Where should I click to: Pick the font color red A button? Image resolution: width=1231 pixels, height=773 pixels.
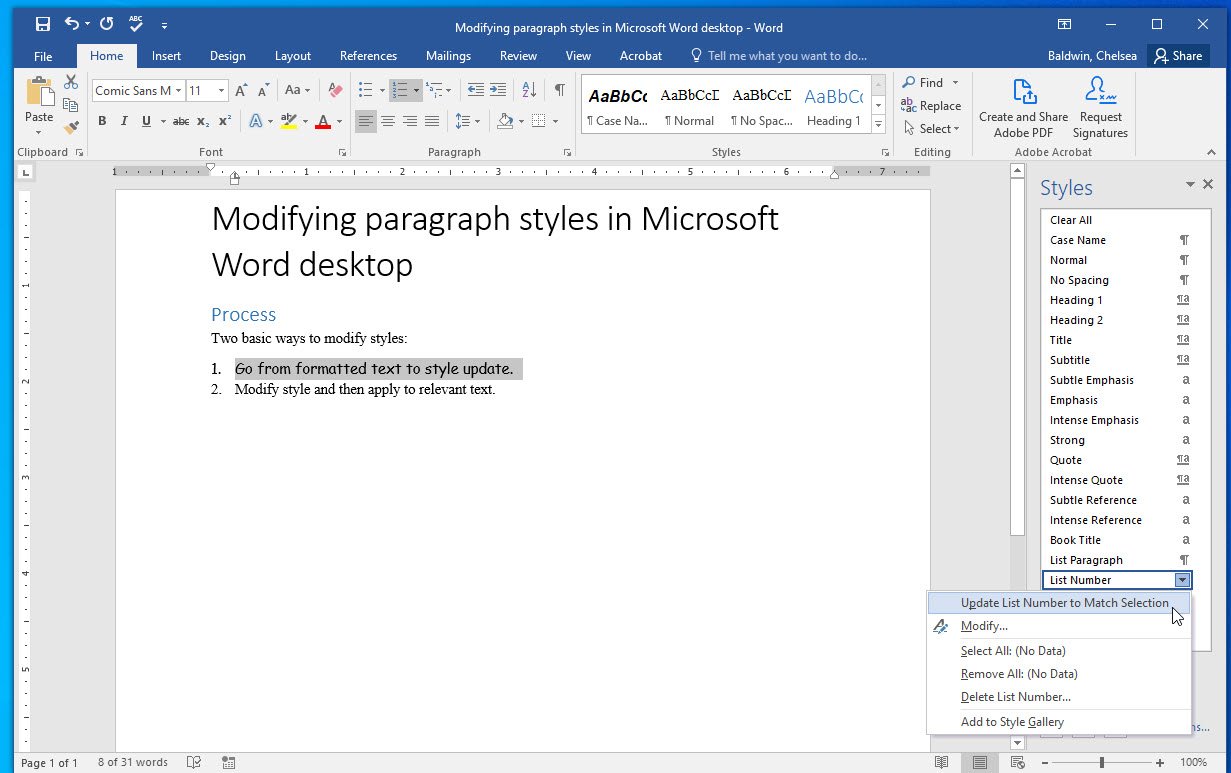(x=322, y=121)
